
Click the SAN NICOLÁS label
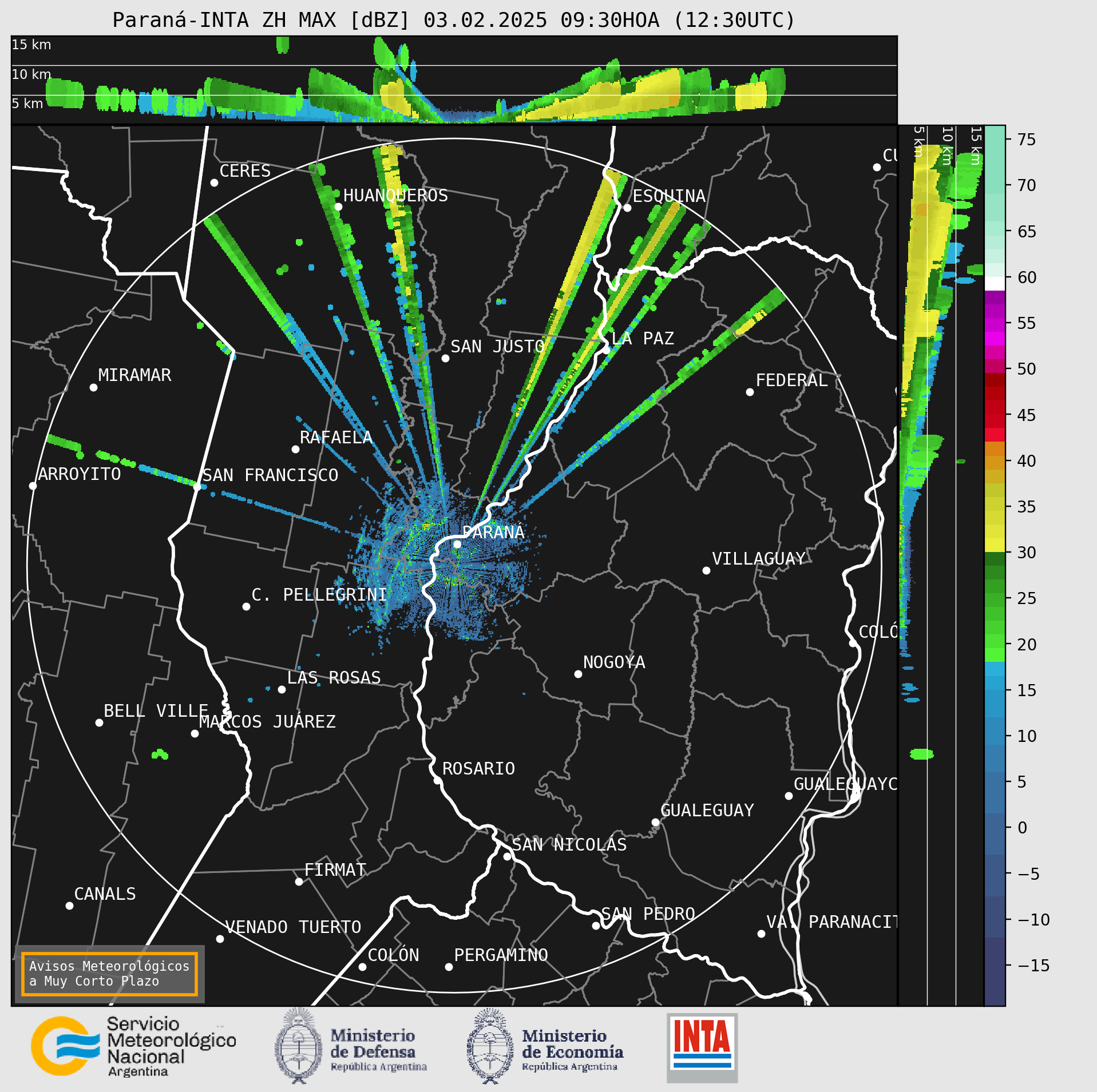[569, 844]
